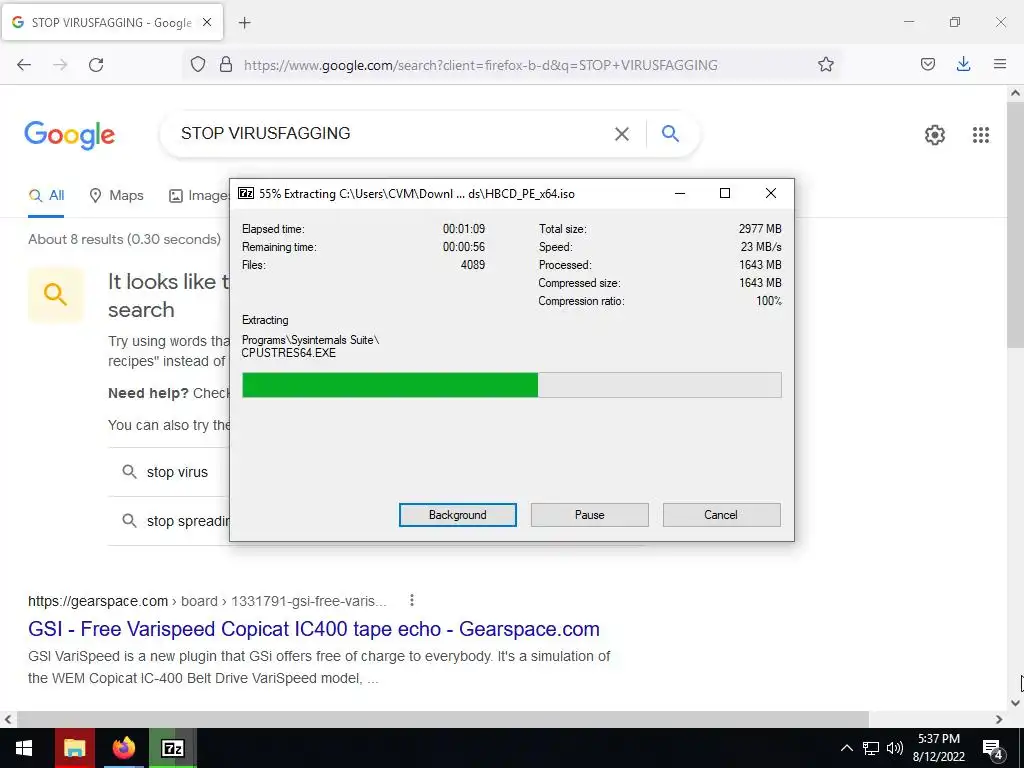Open the taskbar clock and date
This screenshot has height=768, width=1024.
pos(938,748)
